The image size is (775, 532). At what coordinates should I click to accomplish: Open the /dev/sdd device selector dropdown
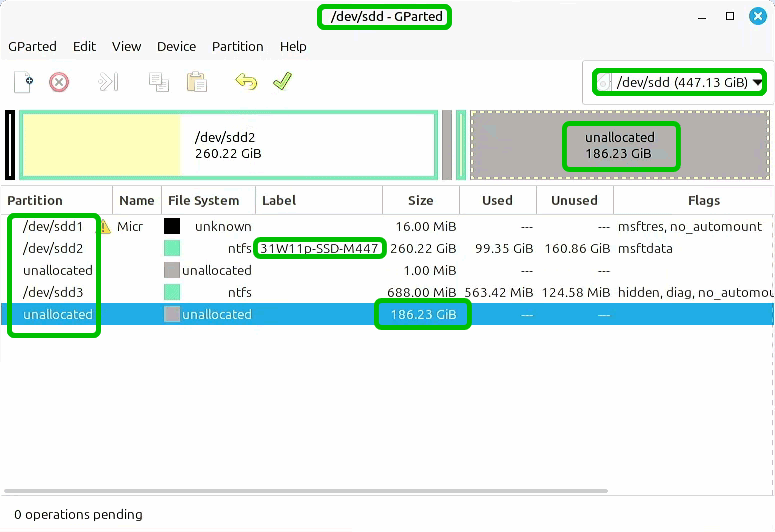679,83
